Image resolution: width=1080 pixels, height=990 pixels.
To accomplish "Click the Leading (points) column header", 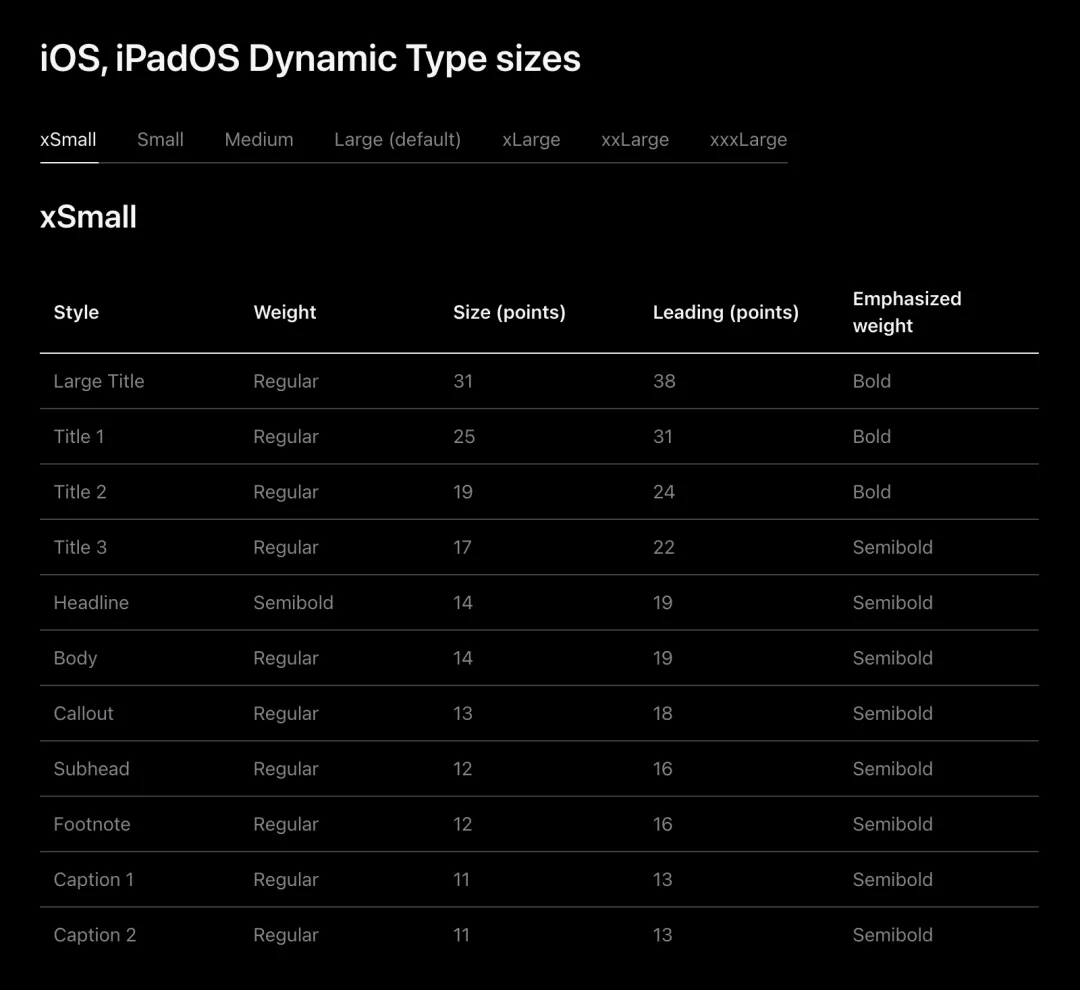I will 725,312.
